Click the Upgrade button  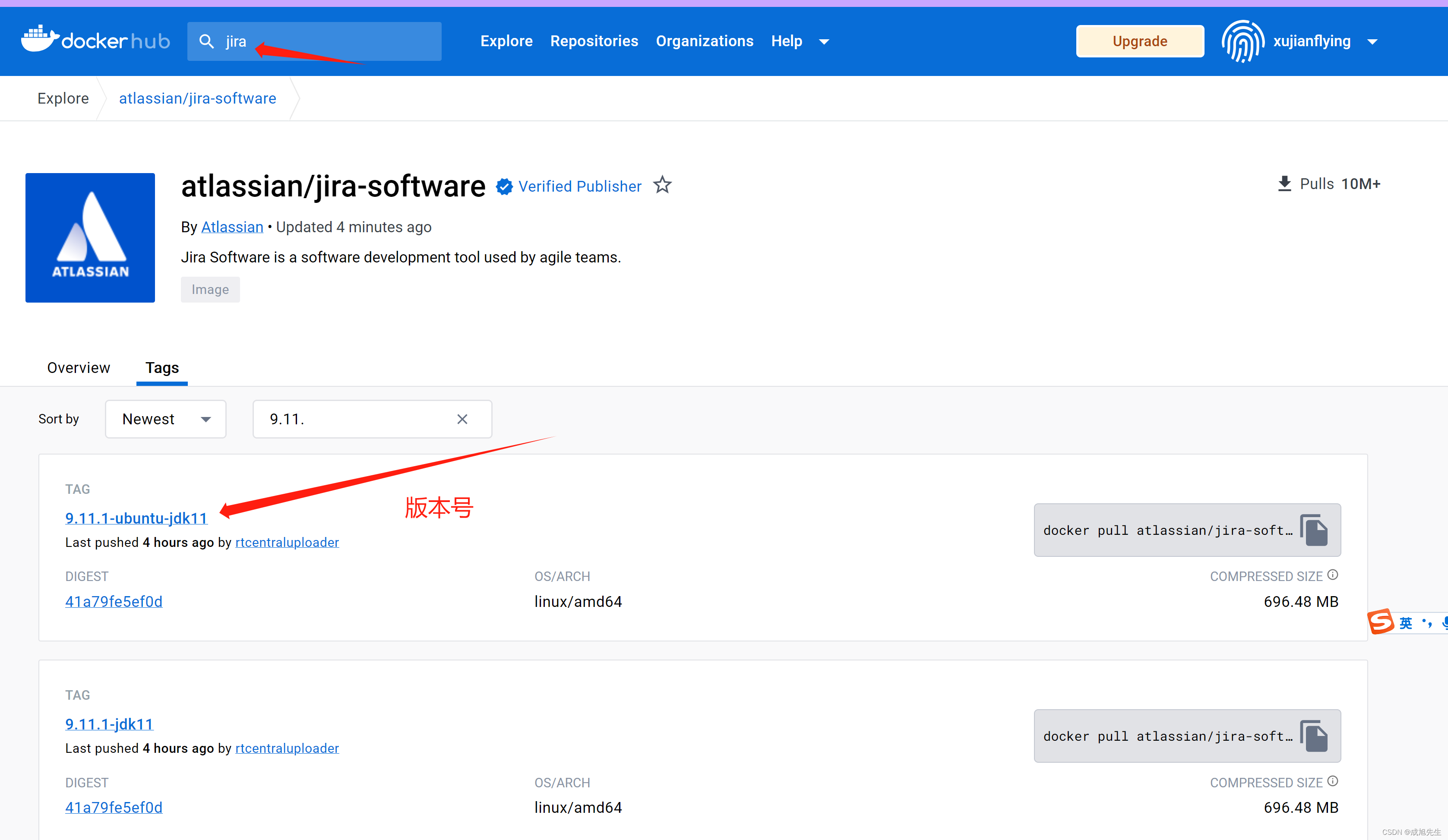1139,41
